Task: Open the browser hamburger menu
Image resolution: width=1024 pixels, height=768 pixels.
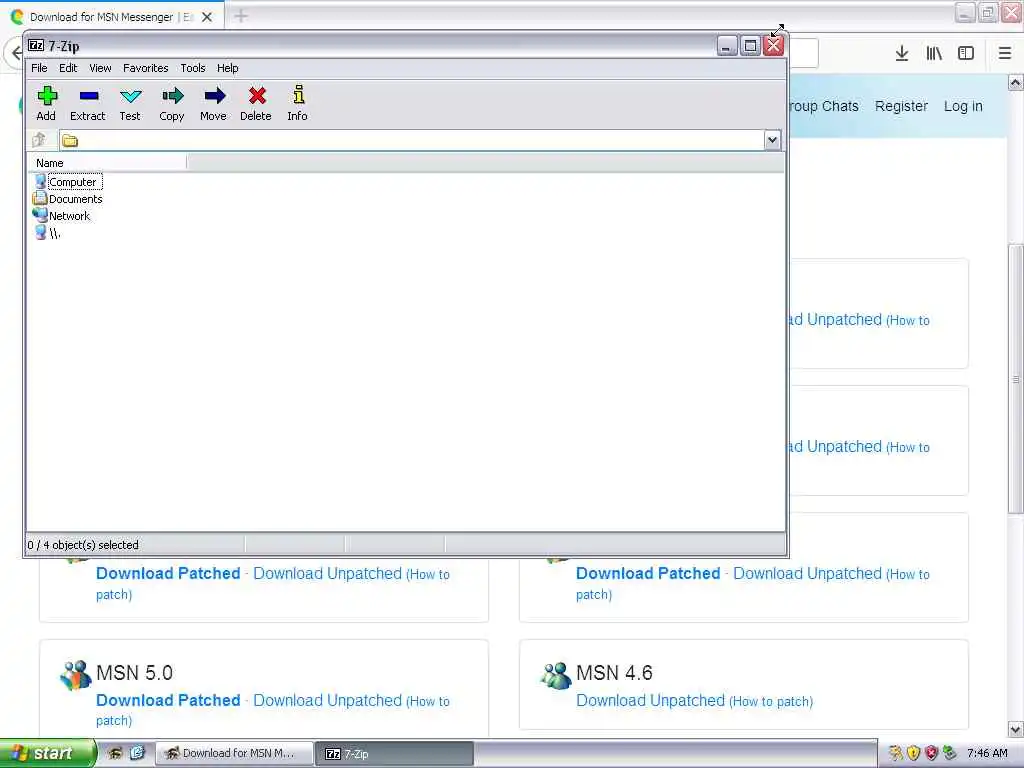Action: point(1005,54)
